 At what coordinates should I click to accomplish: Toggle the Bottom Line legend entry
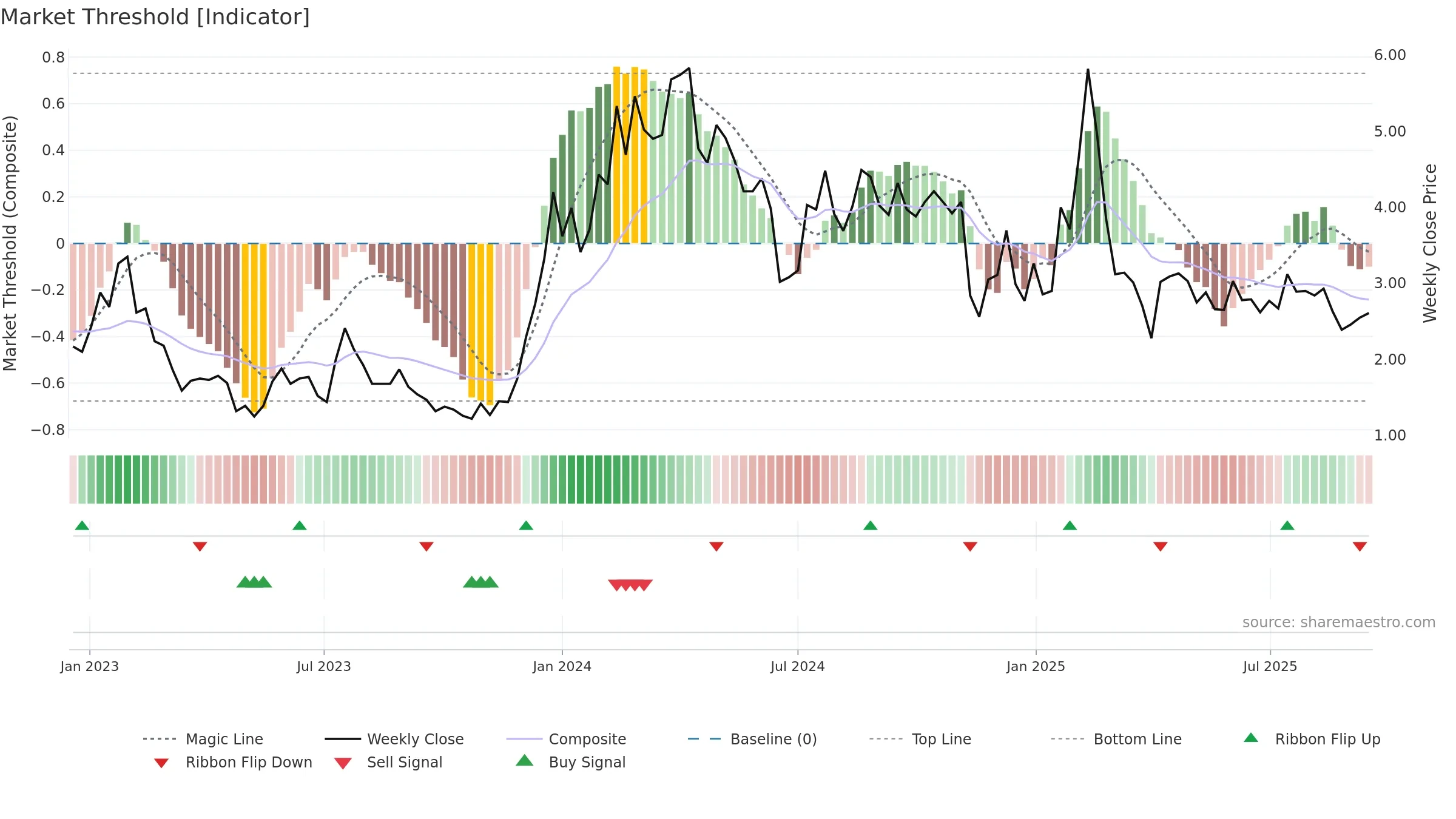click(x=1116, y=739)
